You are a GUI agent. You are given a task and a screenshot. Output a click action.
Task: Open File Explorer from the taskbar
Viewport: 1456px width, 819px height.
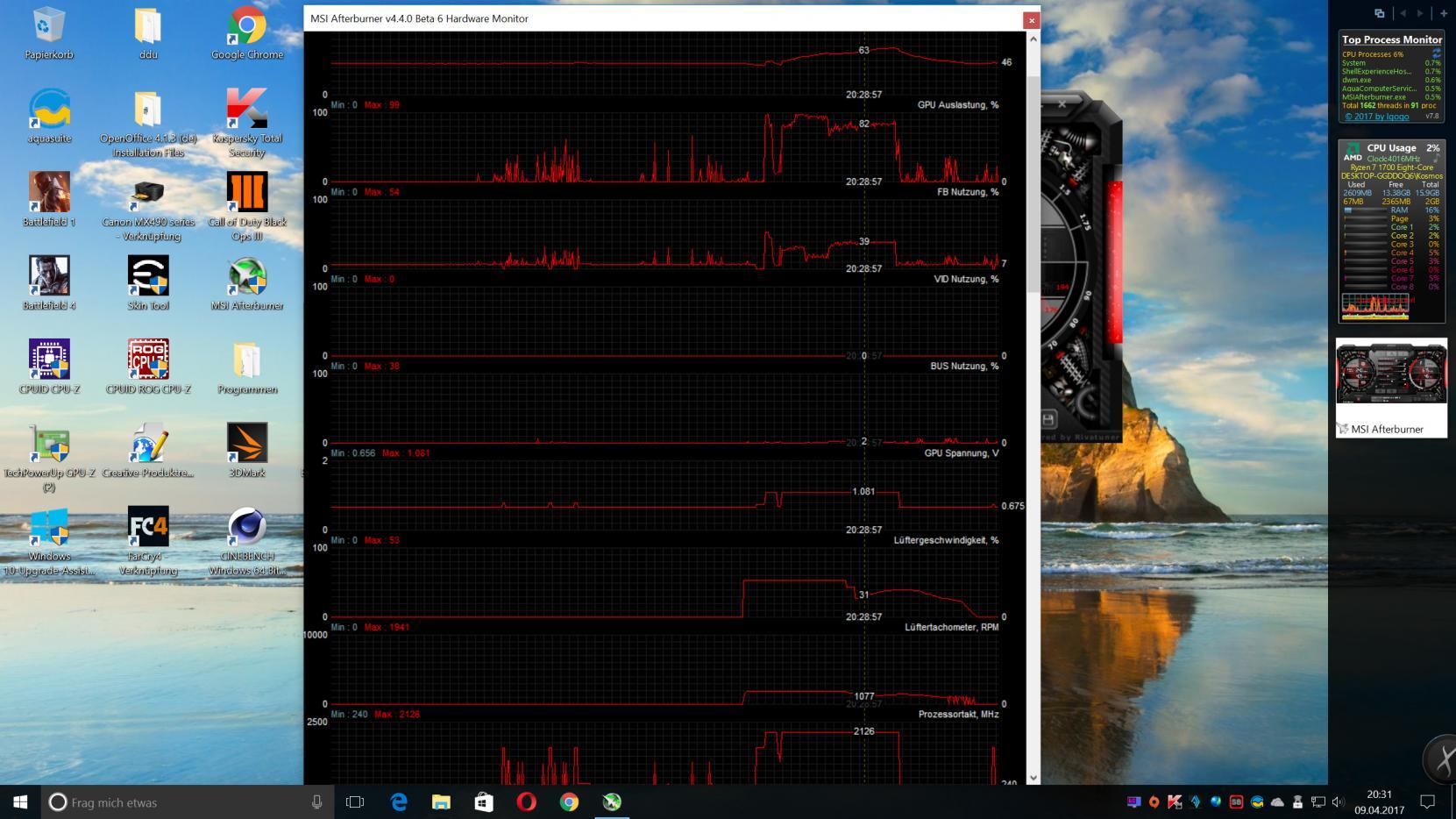click(441, 801)
